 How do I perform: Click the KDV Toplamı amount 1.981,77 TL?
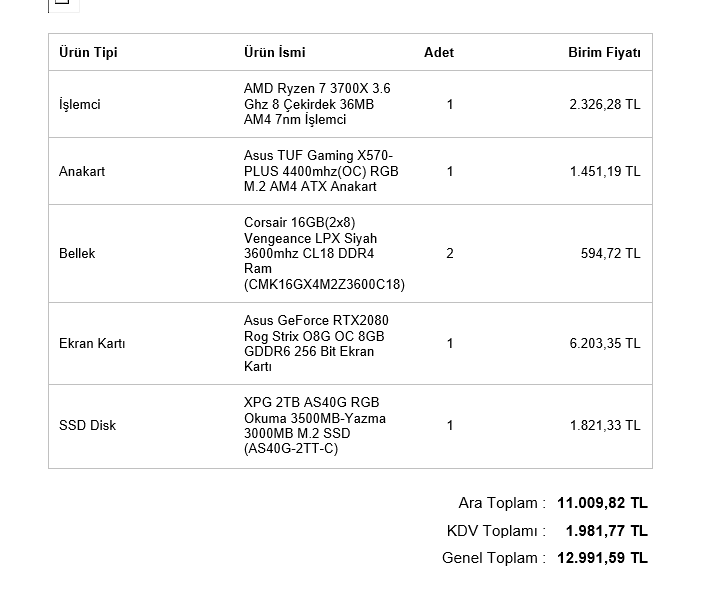(606, 531)
